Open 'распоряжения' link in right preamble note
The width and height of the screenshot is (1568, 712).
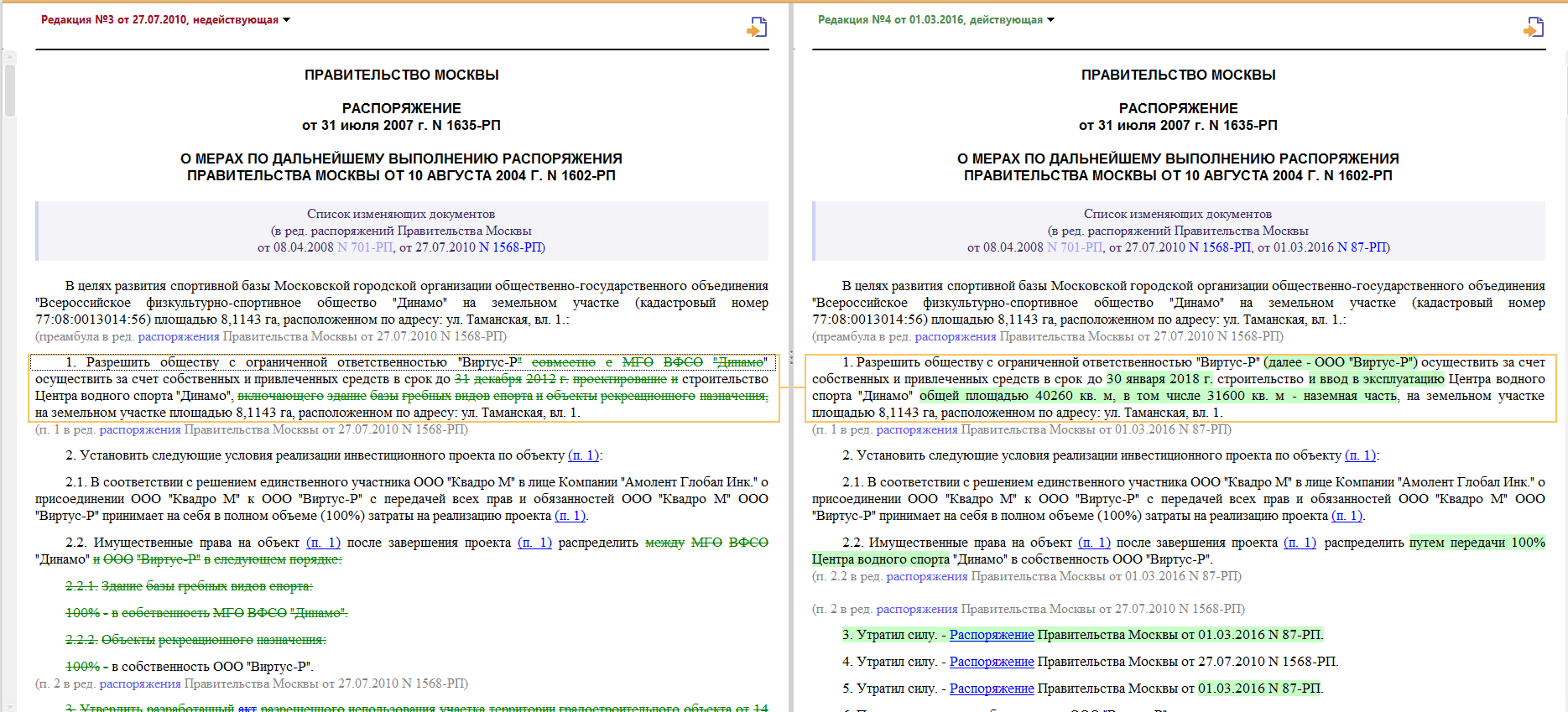coord(956,336)
